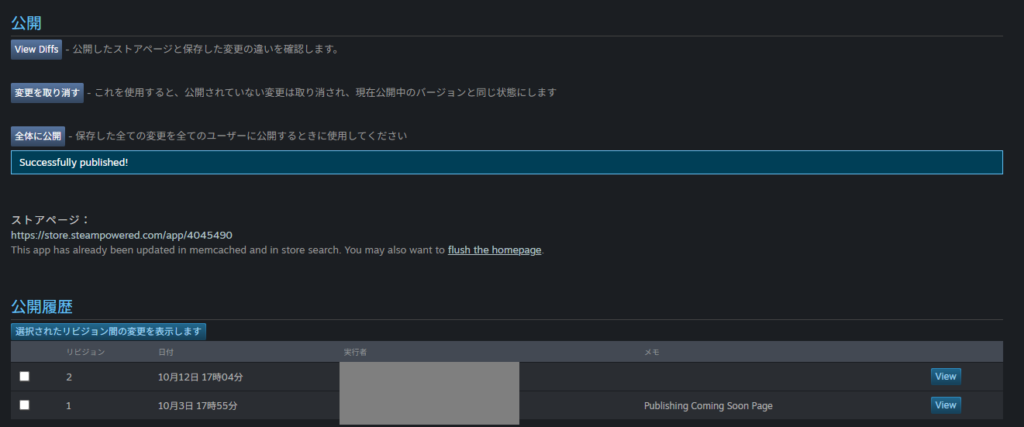
Task: Click the Publishing Coming Soon Page memo
Action: tap(708, 406)
